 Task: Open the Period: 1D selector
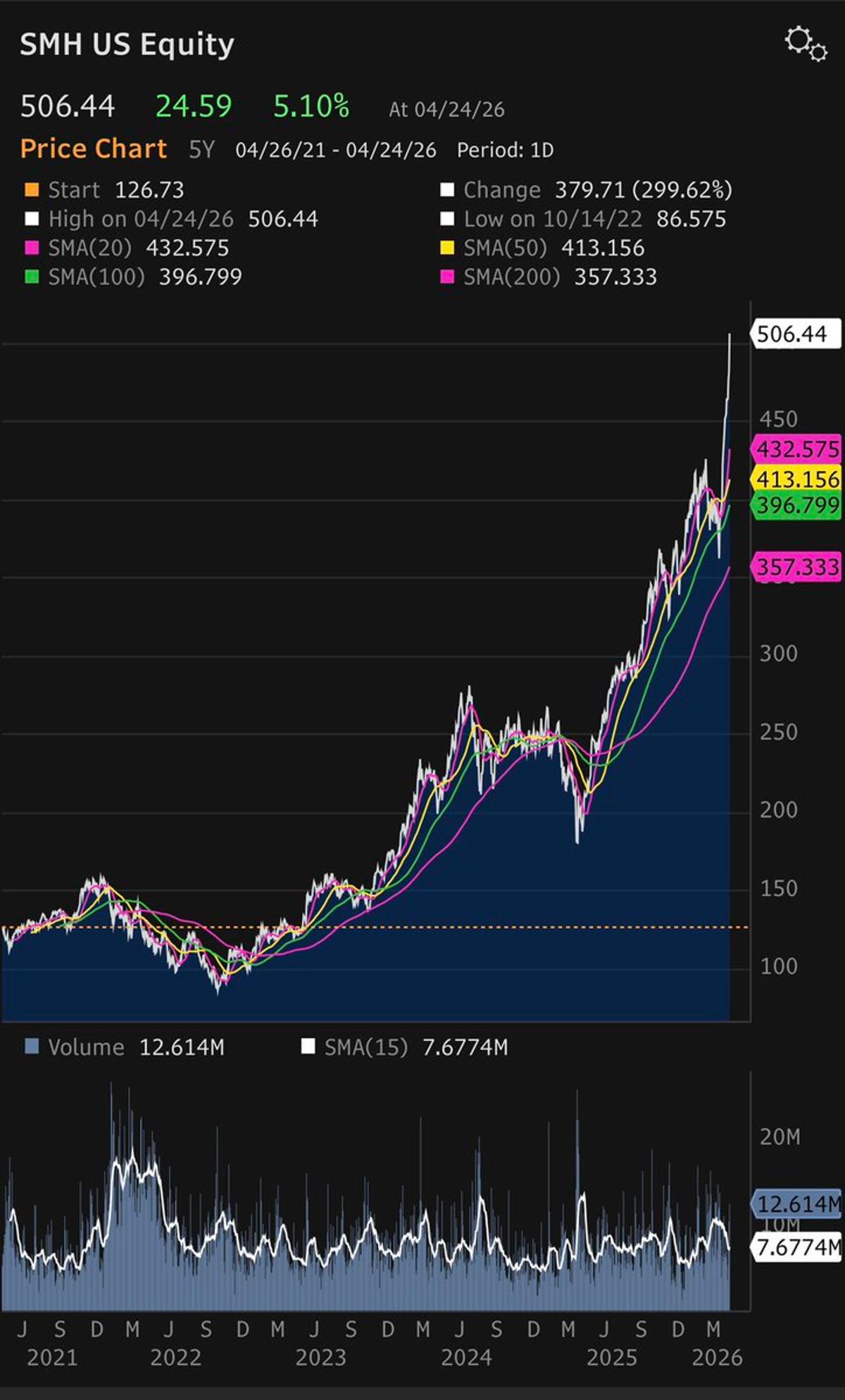[x=505, y=150]
